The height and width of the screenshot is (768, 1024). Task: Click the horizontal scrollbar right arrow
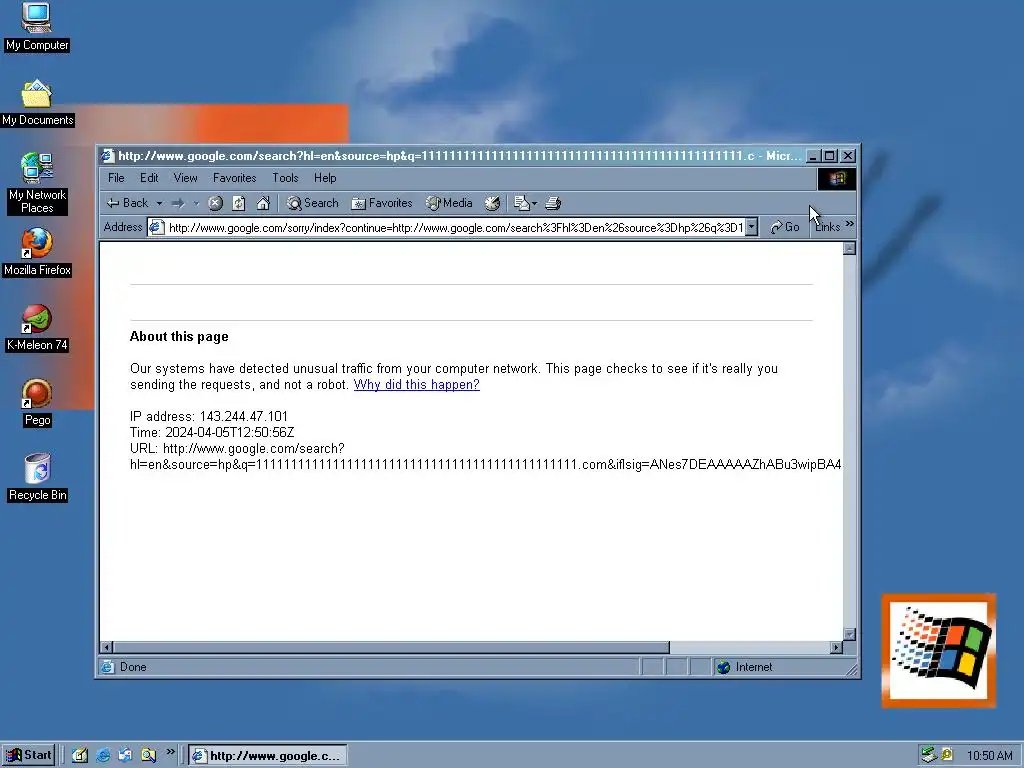(836, 647)
